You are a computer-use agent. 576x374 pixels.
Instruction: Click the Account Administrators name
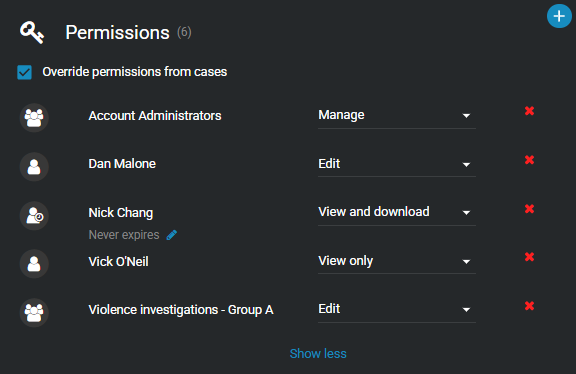(155, 116)
